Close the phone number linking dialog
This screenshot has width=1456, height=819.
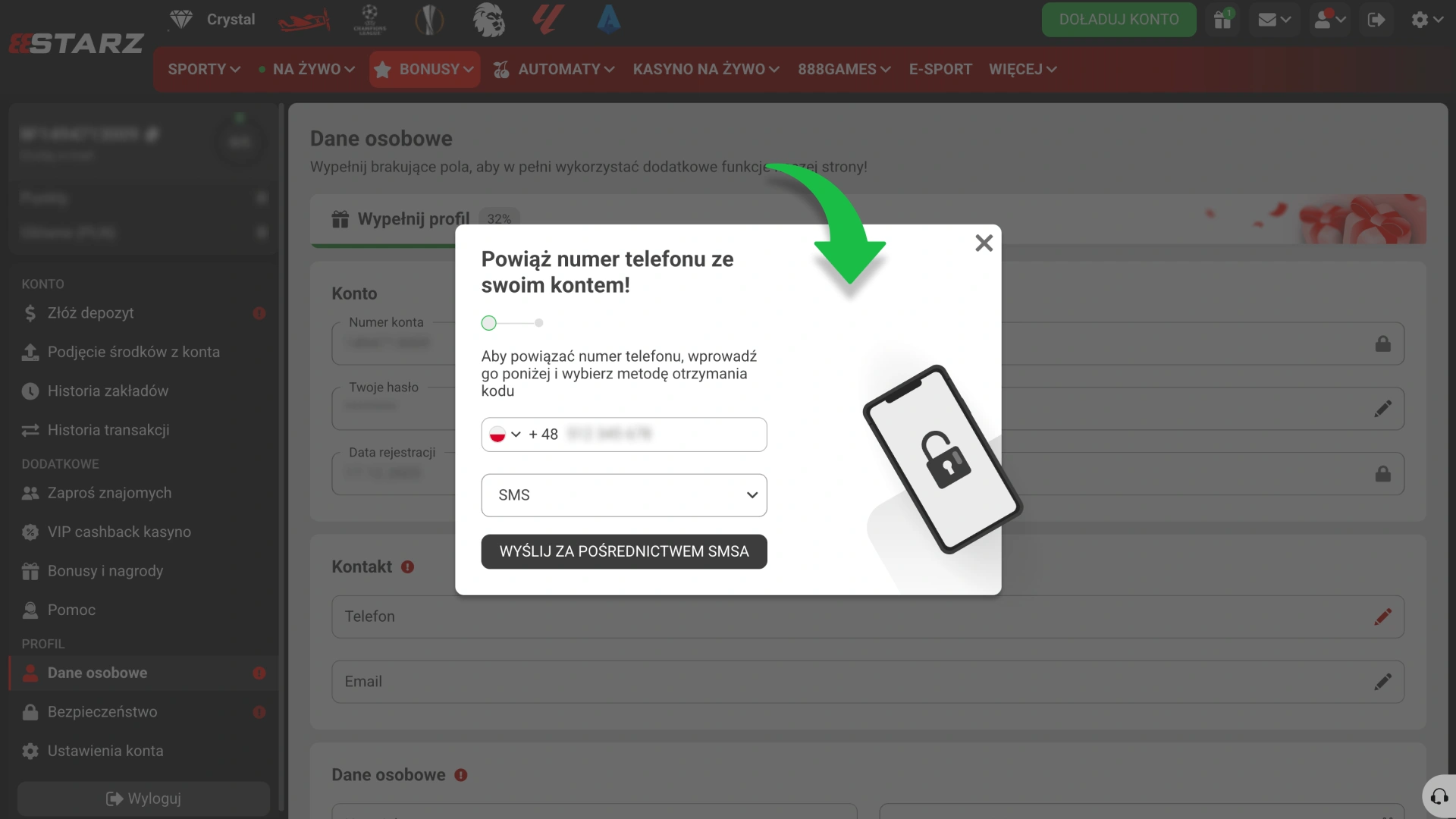[x=984, y=243]
